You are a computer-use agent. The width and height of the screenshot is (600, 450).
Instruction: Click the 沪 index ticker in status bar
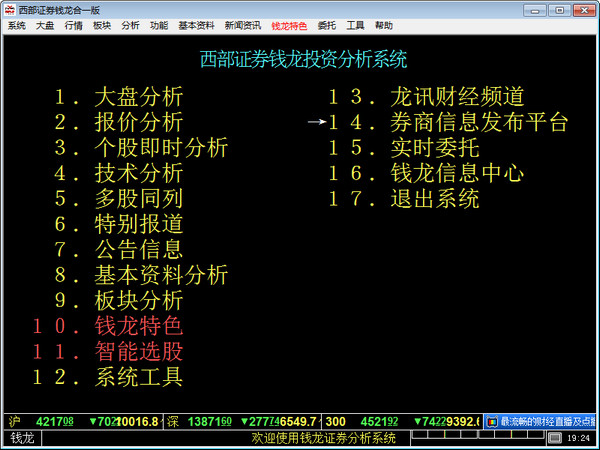[83, 422]
